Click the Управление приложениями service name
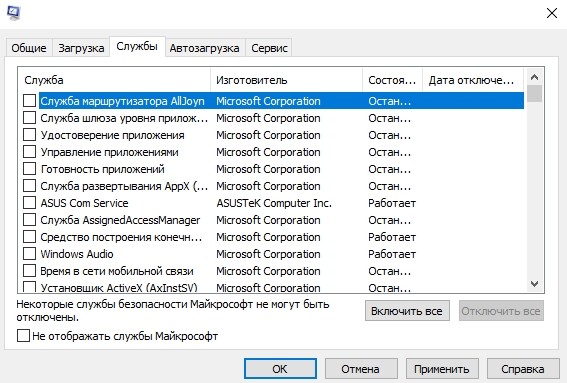This screenshot has height=383, width=567. [109, 152]
